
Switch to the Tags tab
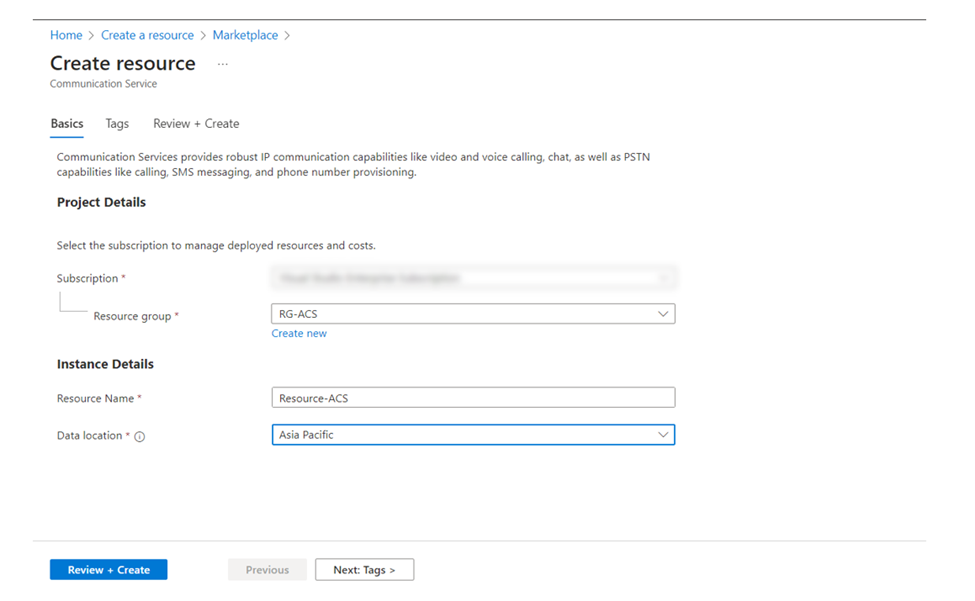coord(117,124)
